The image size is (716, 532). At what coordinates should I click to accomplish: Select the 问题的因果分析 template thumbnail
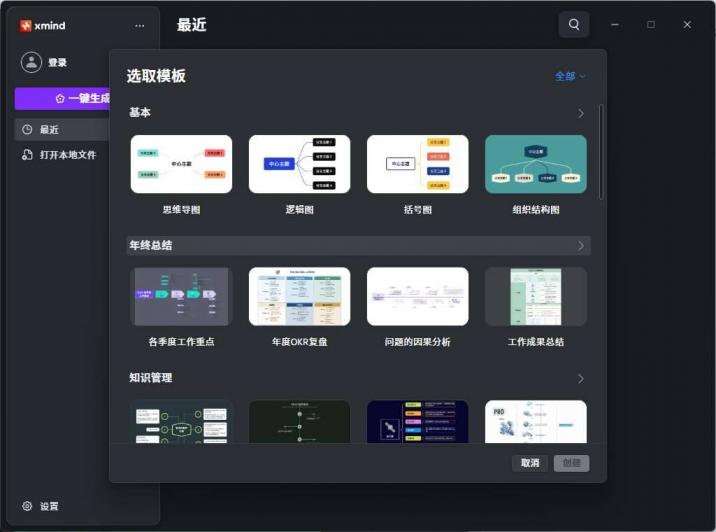point(418,296)
